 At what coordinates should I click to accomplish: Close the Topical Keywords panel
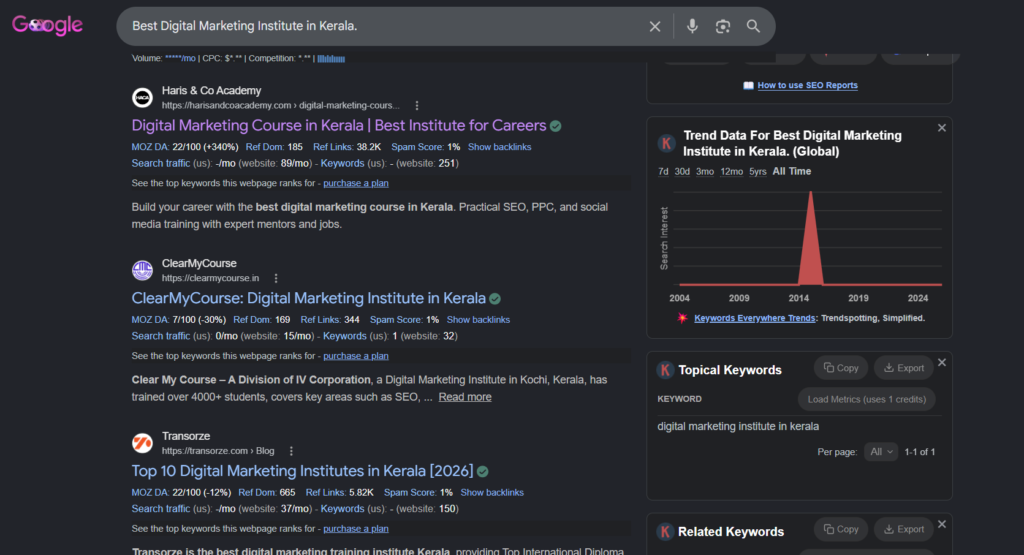click(942, 362)
